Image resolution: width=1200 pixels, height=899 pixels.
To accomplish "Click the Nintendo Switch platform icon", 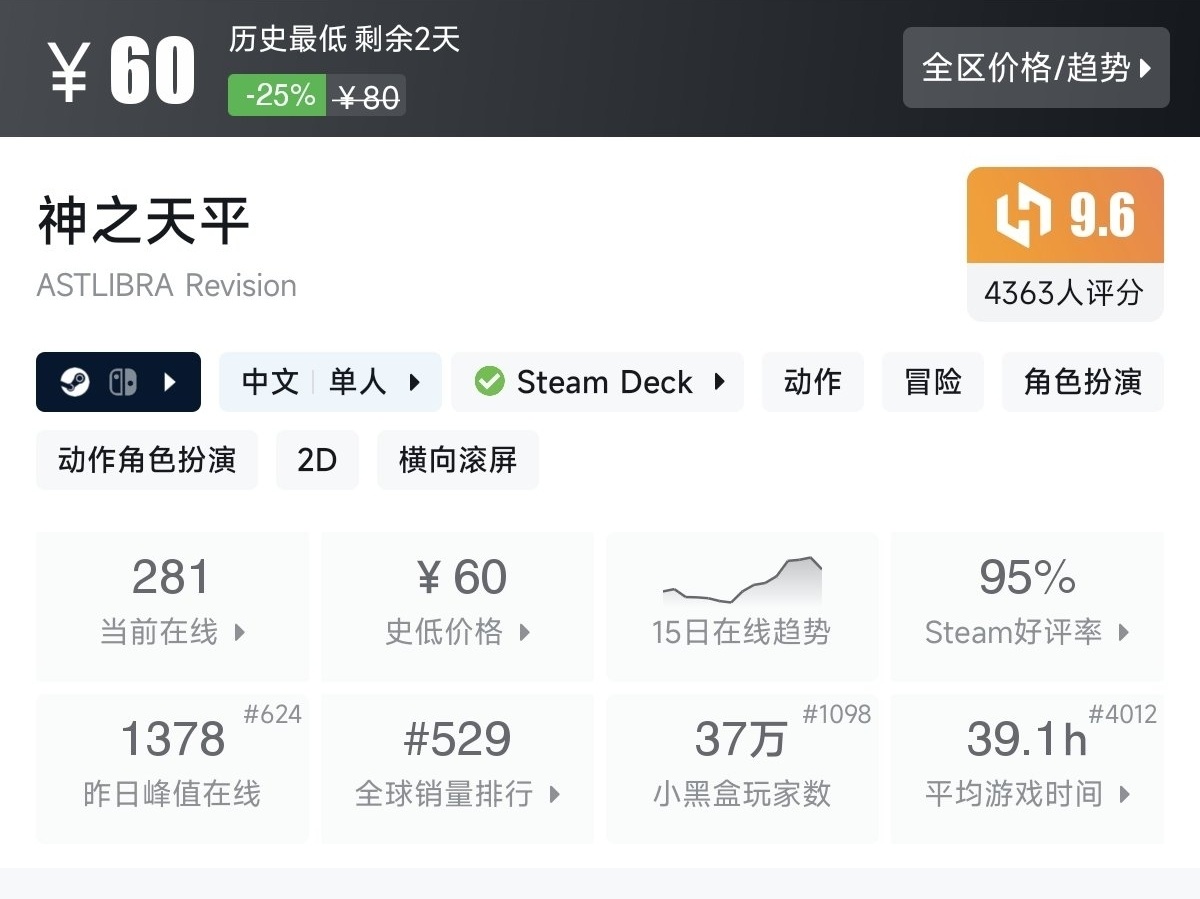I will click(123, 382).
